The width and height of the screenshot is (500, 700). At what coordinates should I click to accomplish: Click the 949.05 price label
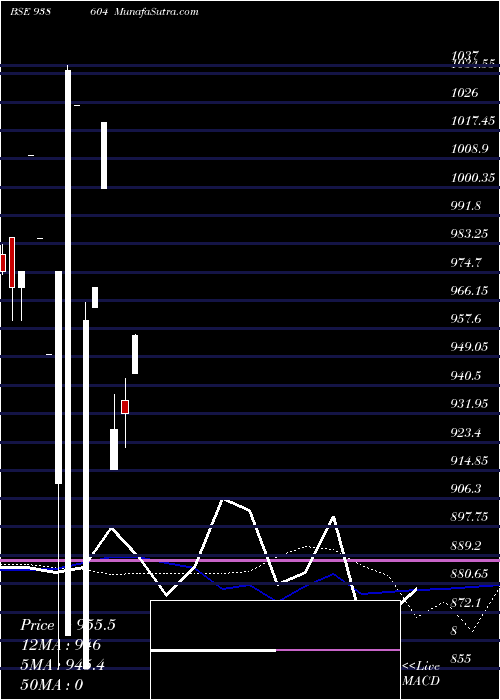(471, 347)
